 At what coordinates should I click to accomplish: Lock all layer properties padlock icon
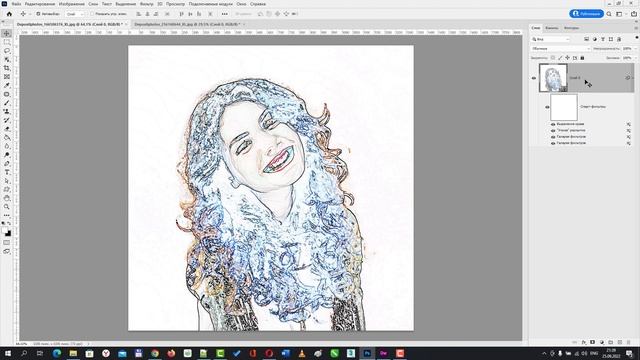[x=582, y=58]
